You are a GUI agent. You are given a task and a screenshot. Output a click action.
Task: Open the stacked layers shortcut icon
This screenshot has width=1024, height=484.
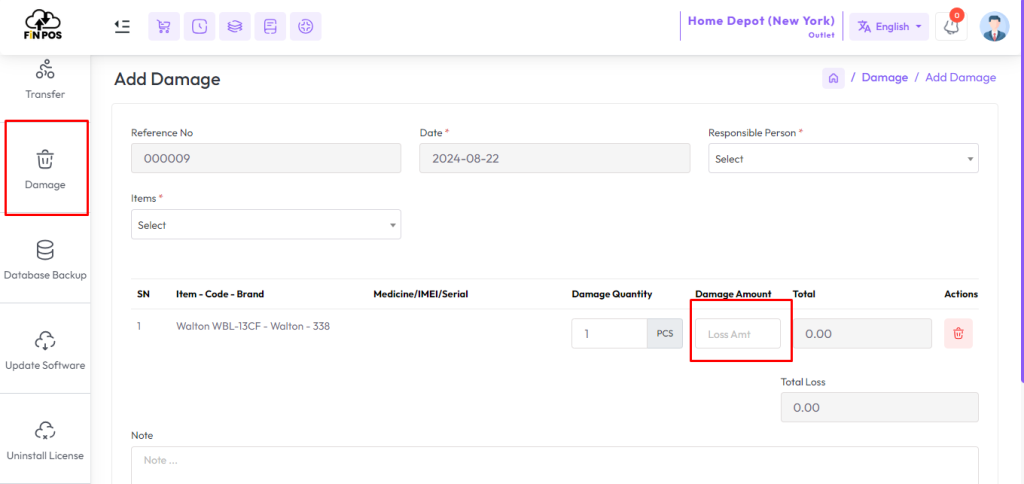click(x=234, y=26)
